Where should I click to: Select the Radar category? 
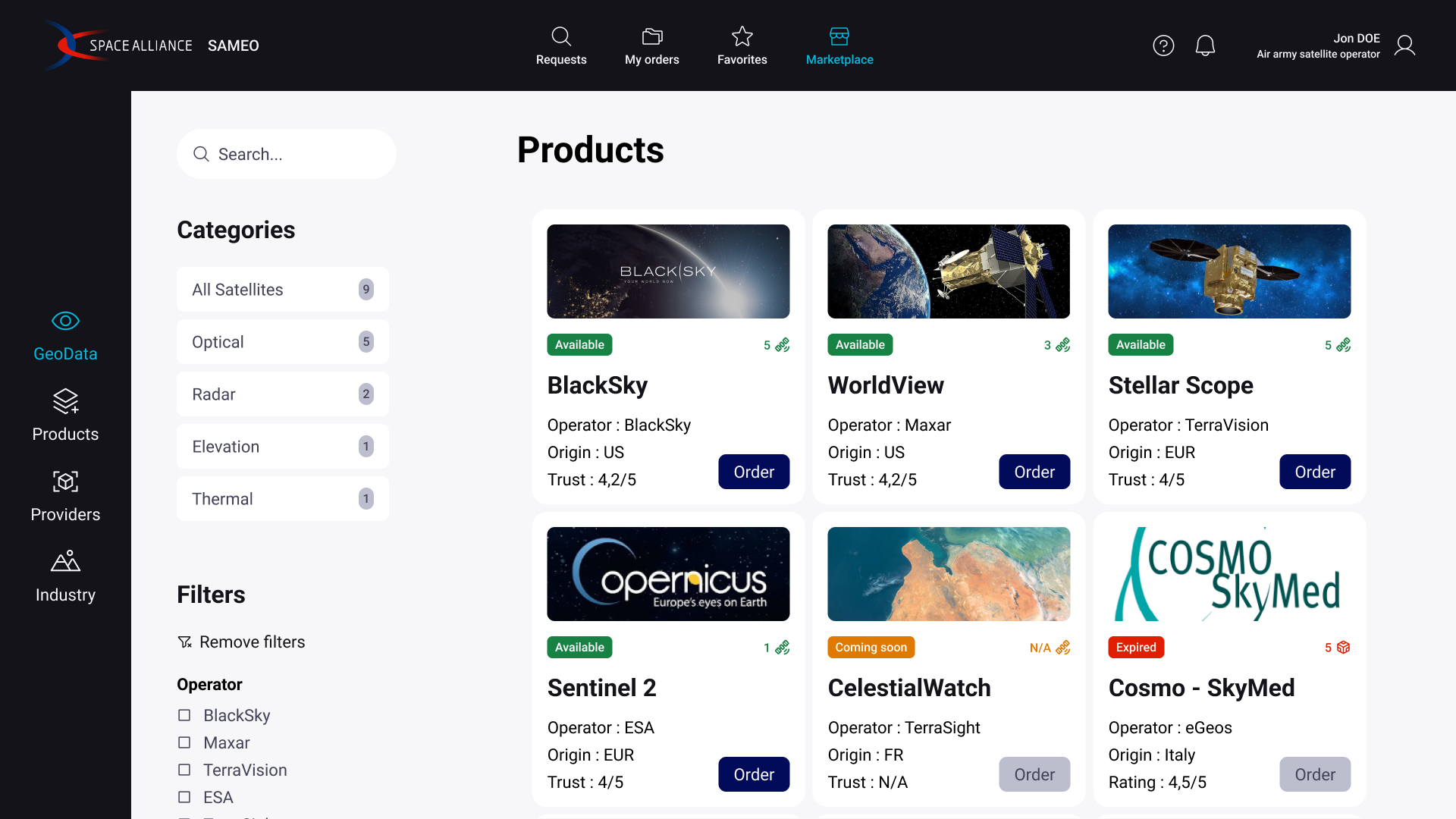(x=283, y=394)
